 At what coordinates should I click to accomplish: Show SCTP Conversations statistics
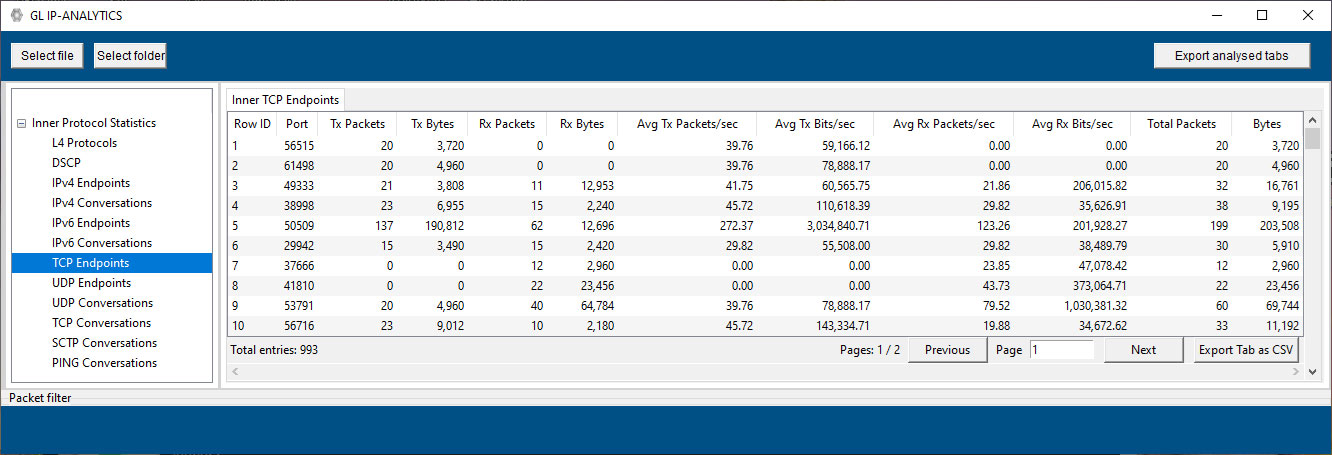click(104, 343)
